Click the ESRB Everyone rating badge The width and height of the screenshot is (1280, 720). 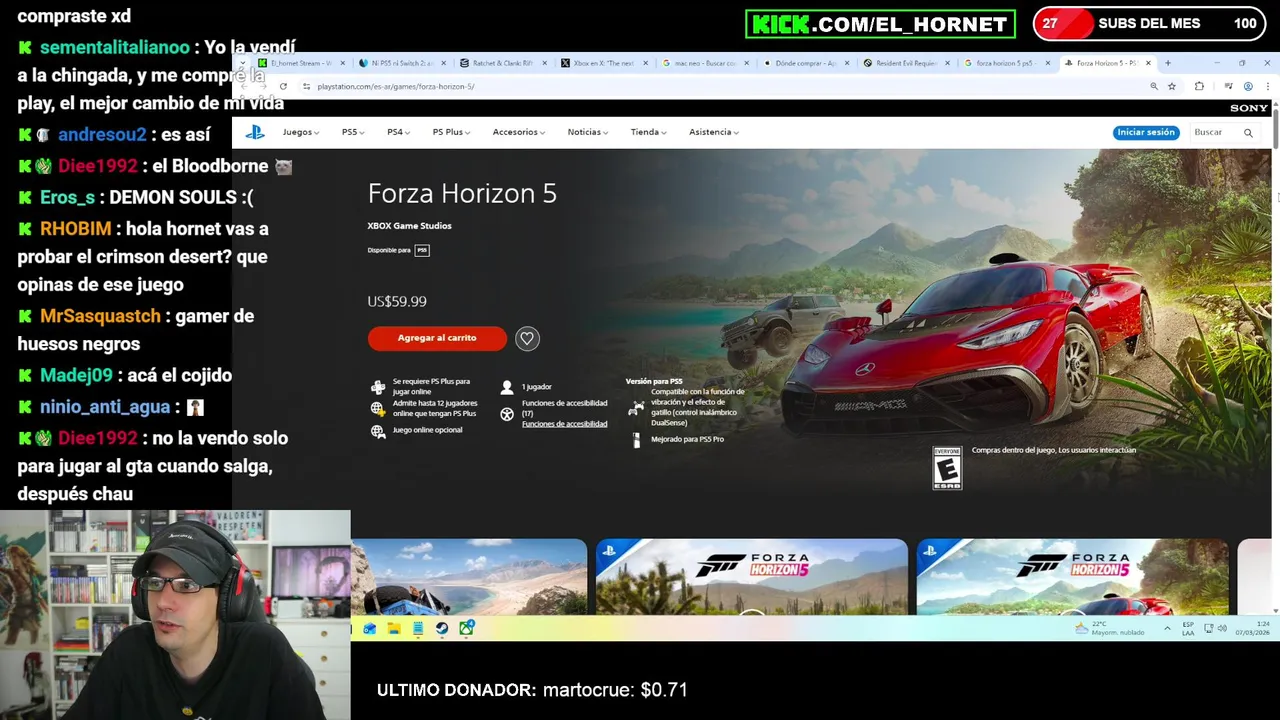coord(947,468)
